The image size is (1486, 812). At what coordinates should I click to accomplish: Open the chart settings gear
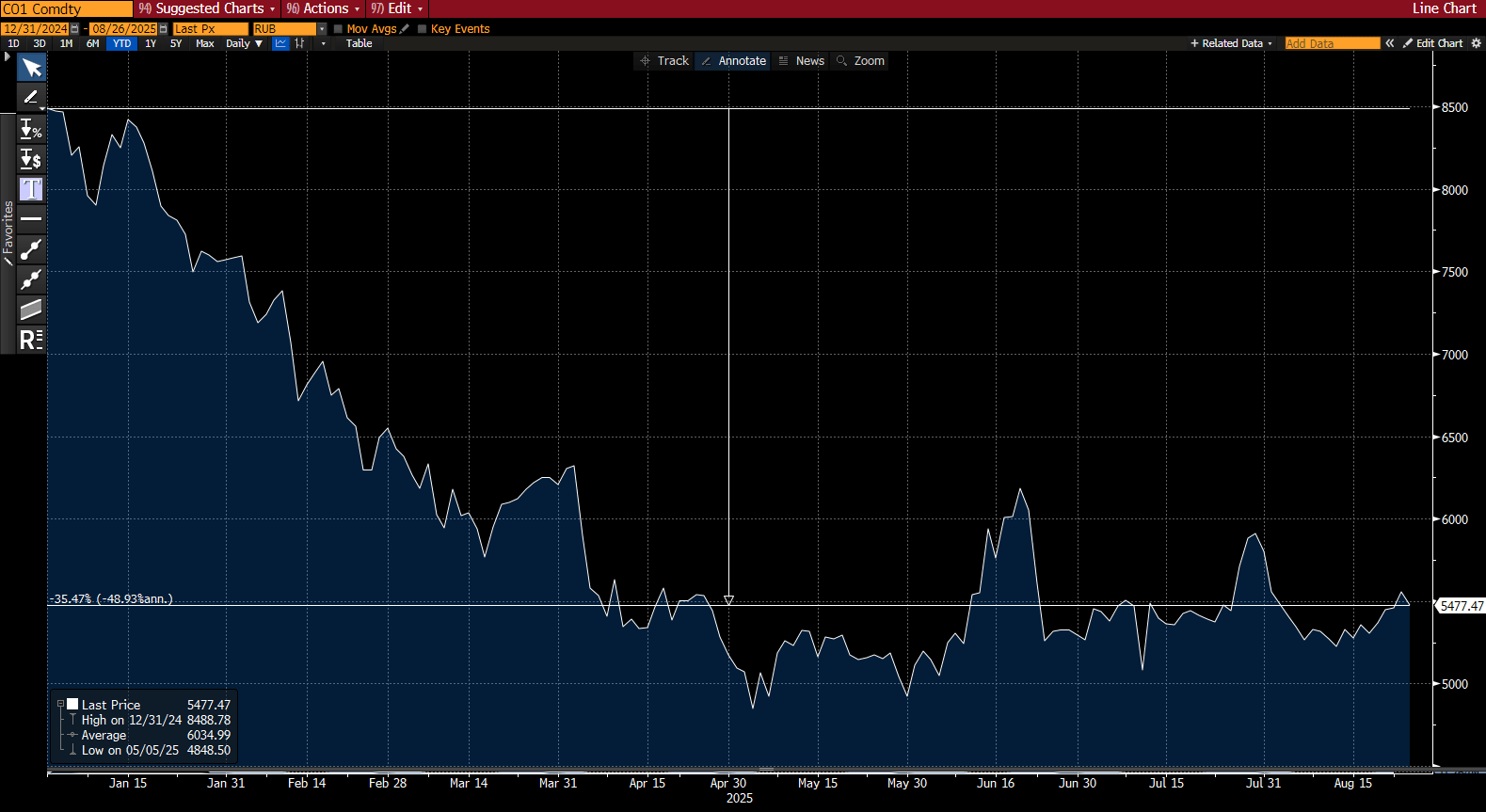tap(1476, 43)
